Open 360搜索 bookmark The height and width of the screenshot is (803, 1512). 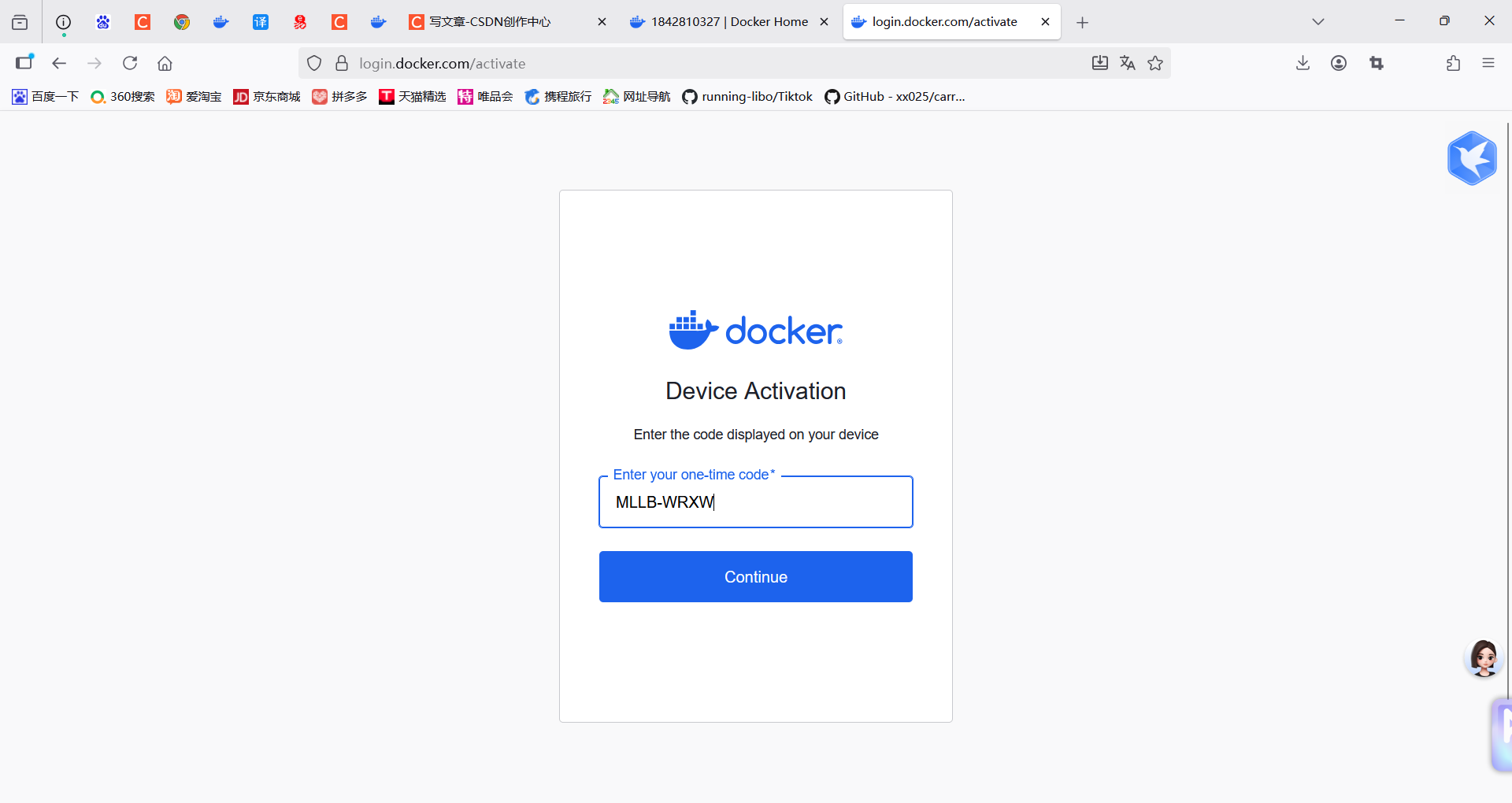tap(123, 96)
